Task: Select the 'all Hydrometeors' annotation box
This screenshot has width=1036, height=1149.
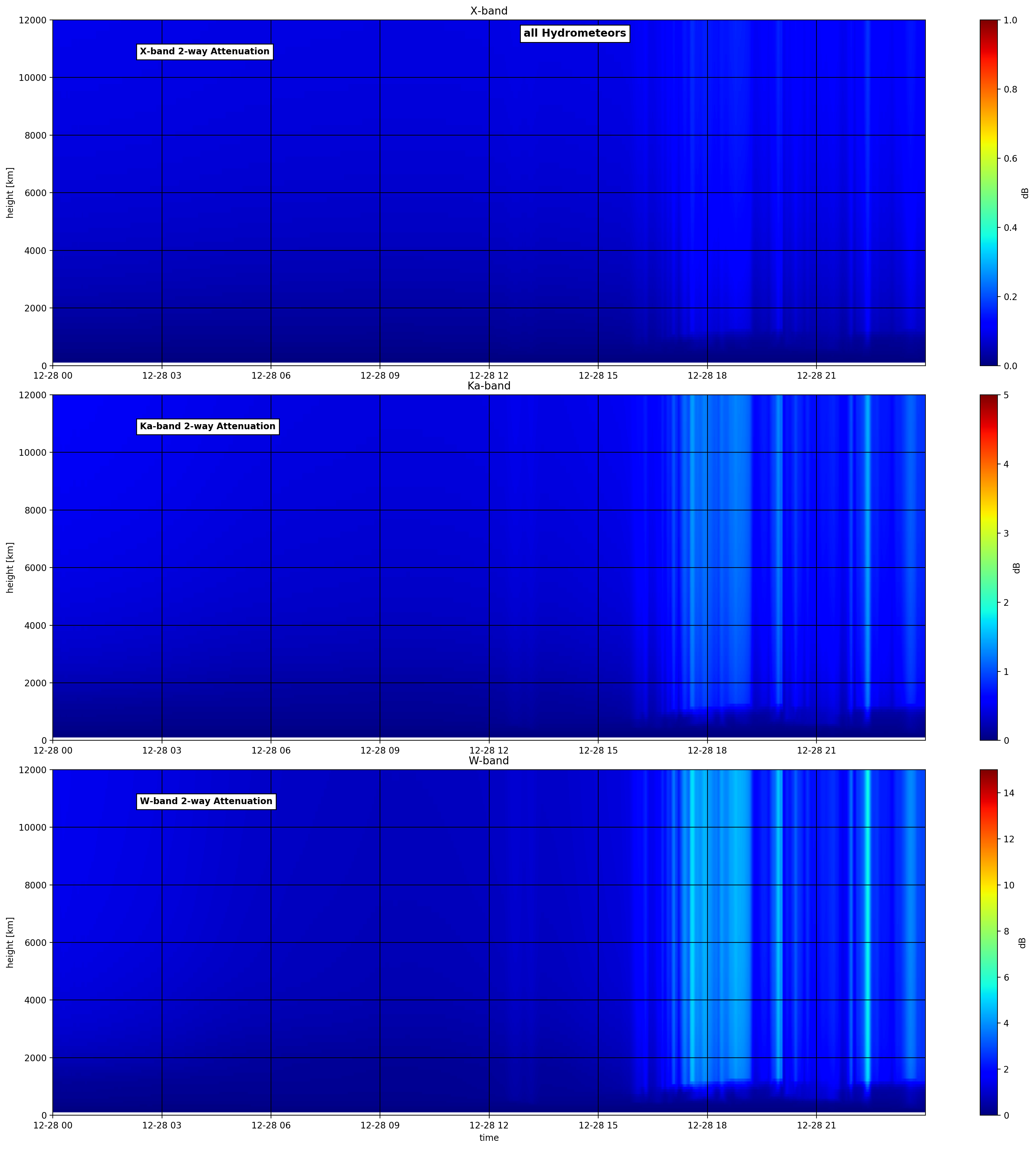Action: click(x=574, y=33)
